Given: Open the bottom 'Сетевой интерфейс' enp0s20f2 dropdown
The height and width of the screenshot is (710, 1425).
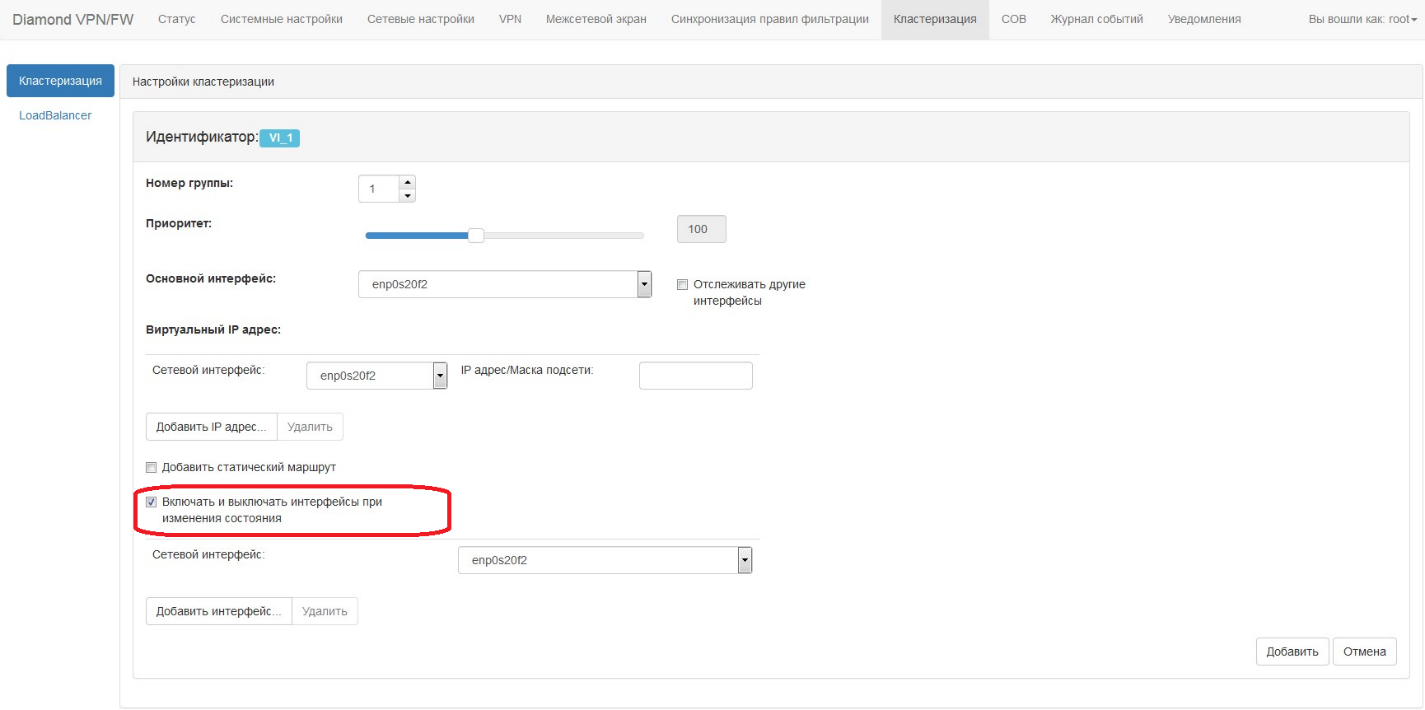Looking at the screenshot, I should click(x=605, y=560).
